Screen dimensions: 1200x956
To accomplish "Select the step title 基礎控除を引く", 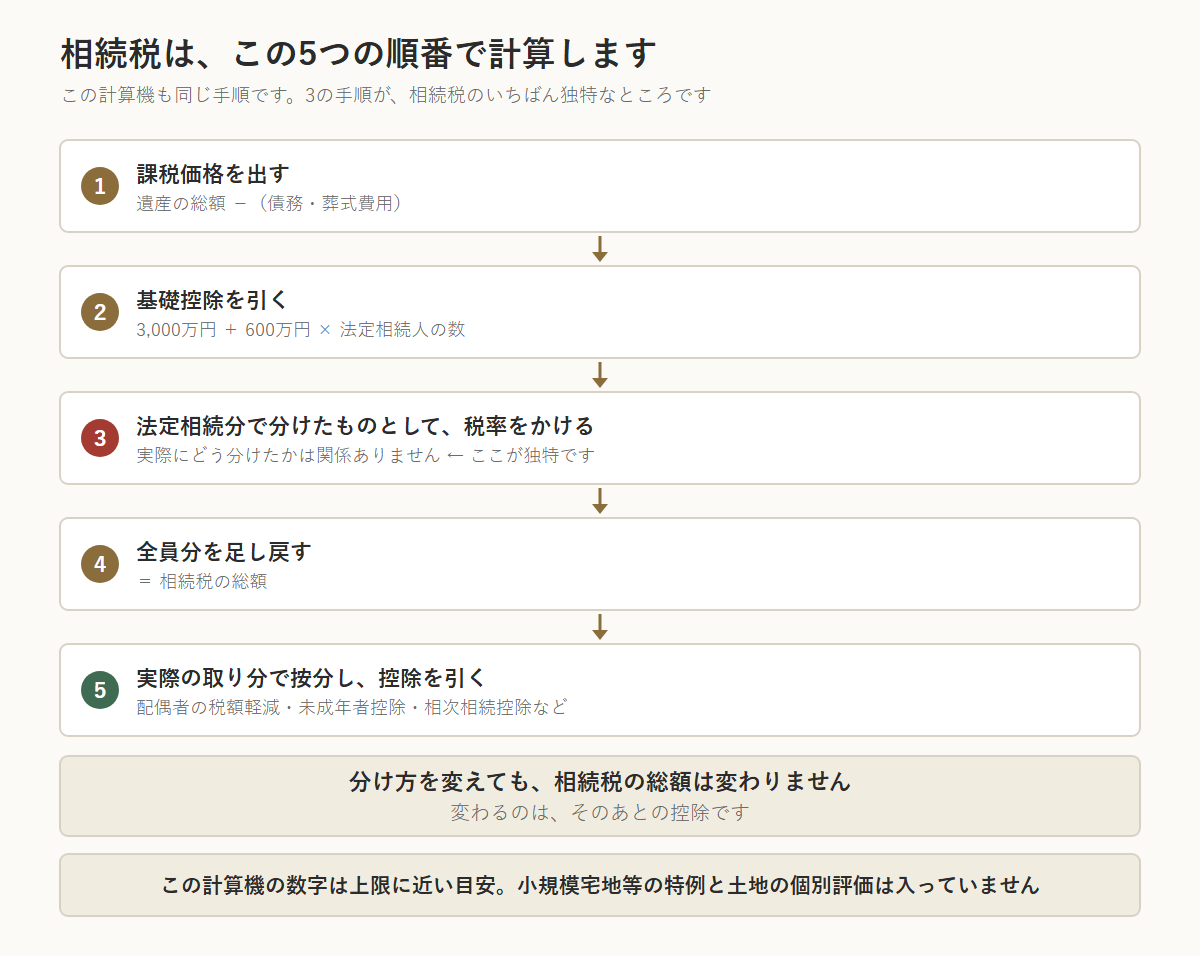I will (213, 301).
